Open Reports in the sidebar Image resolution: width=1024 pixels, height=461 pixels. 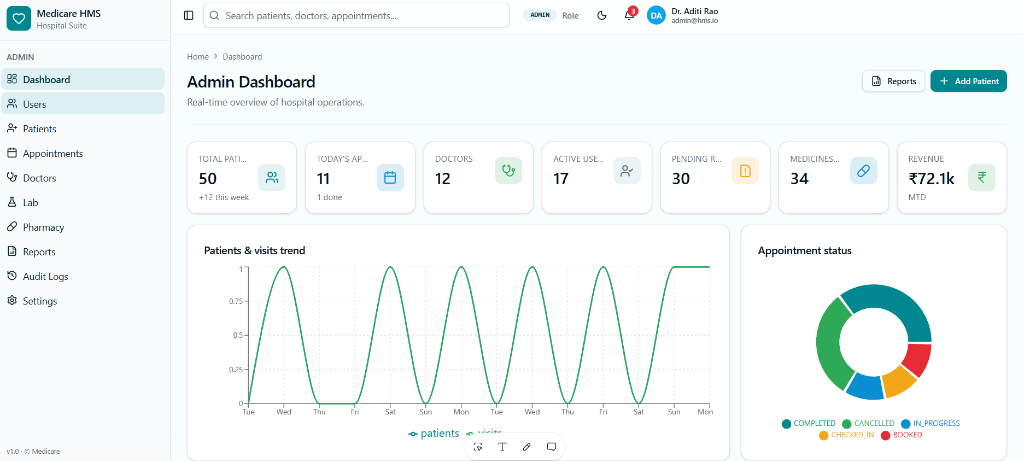[x=83, y=251]
